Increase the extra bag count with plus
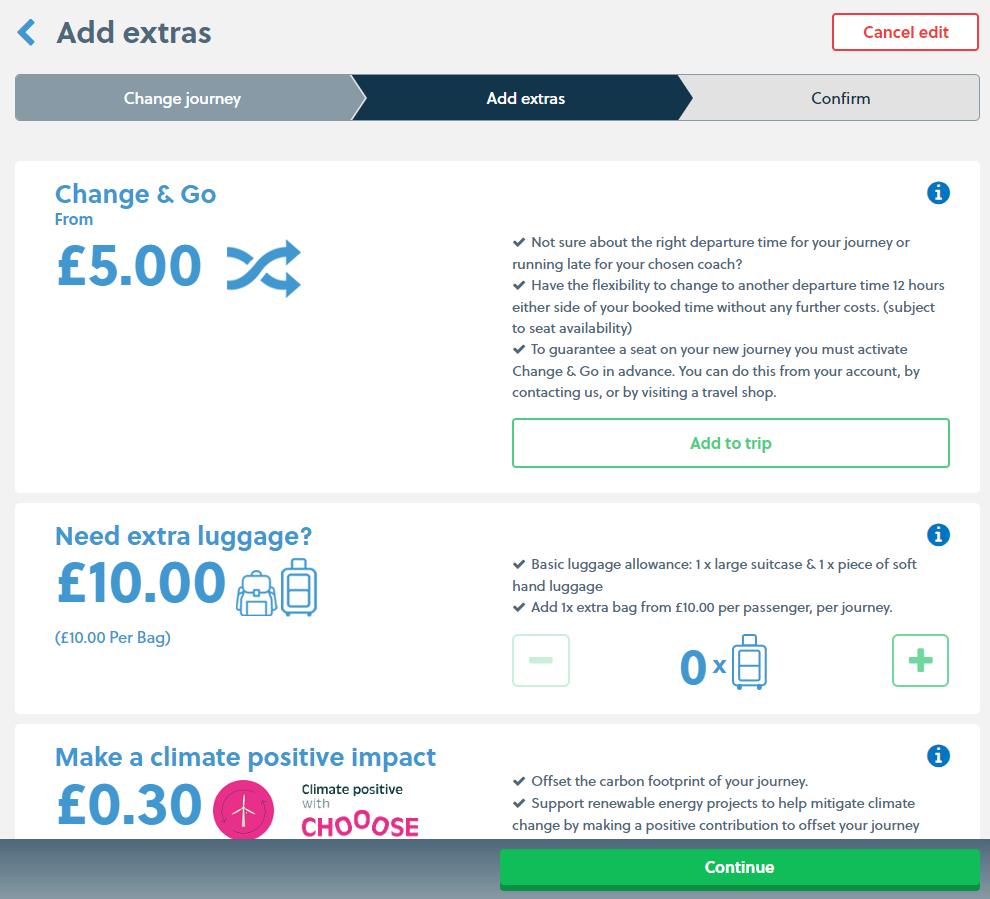 click(919, 660)
